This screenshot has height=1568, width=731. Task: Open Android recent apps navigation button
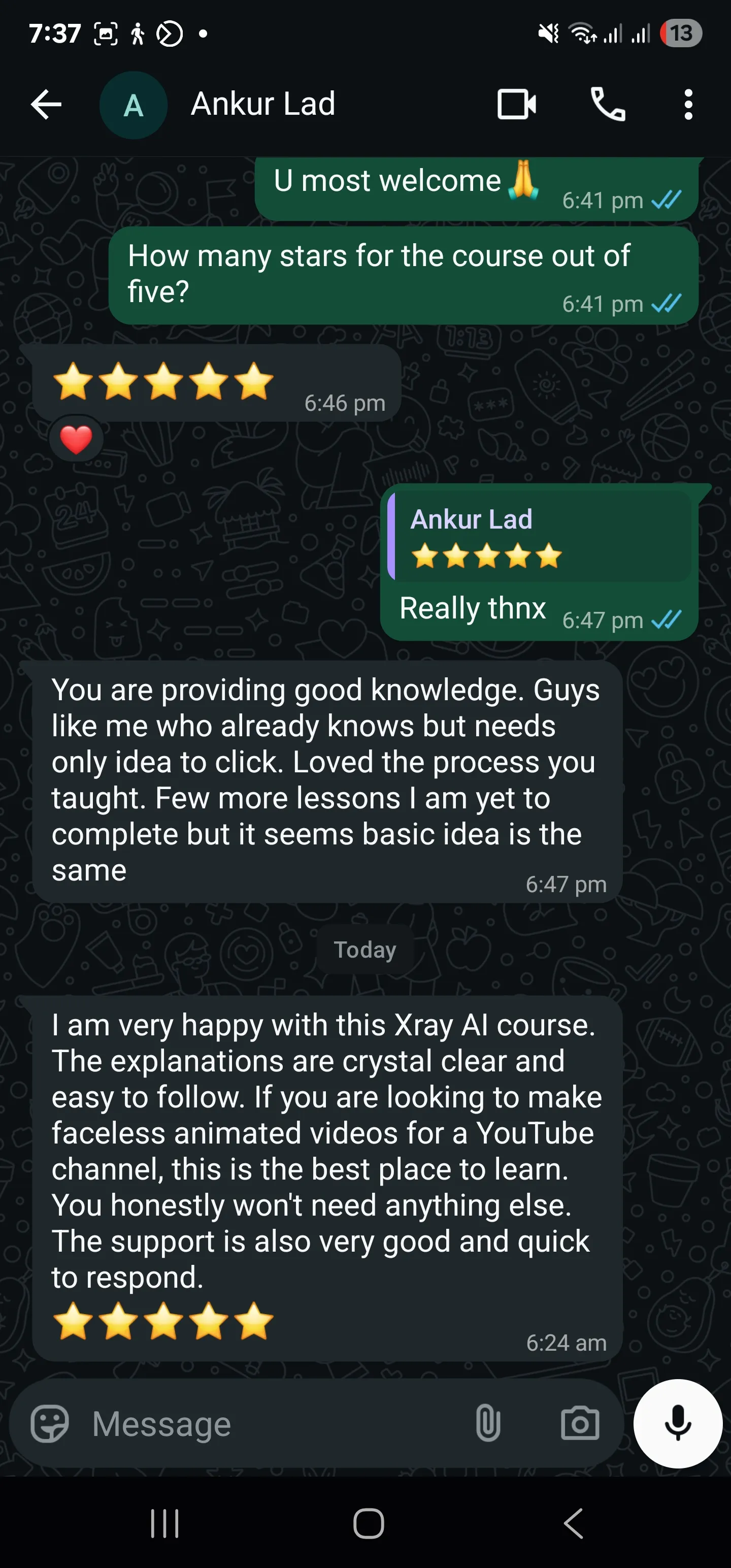164,1523
